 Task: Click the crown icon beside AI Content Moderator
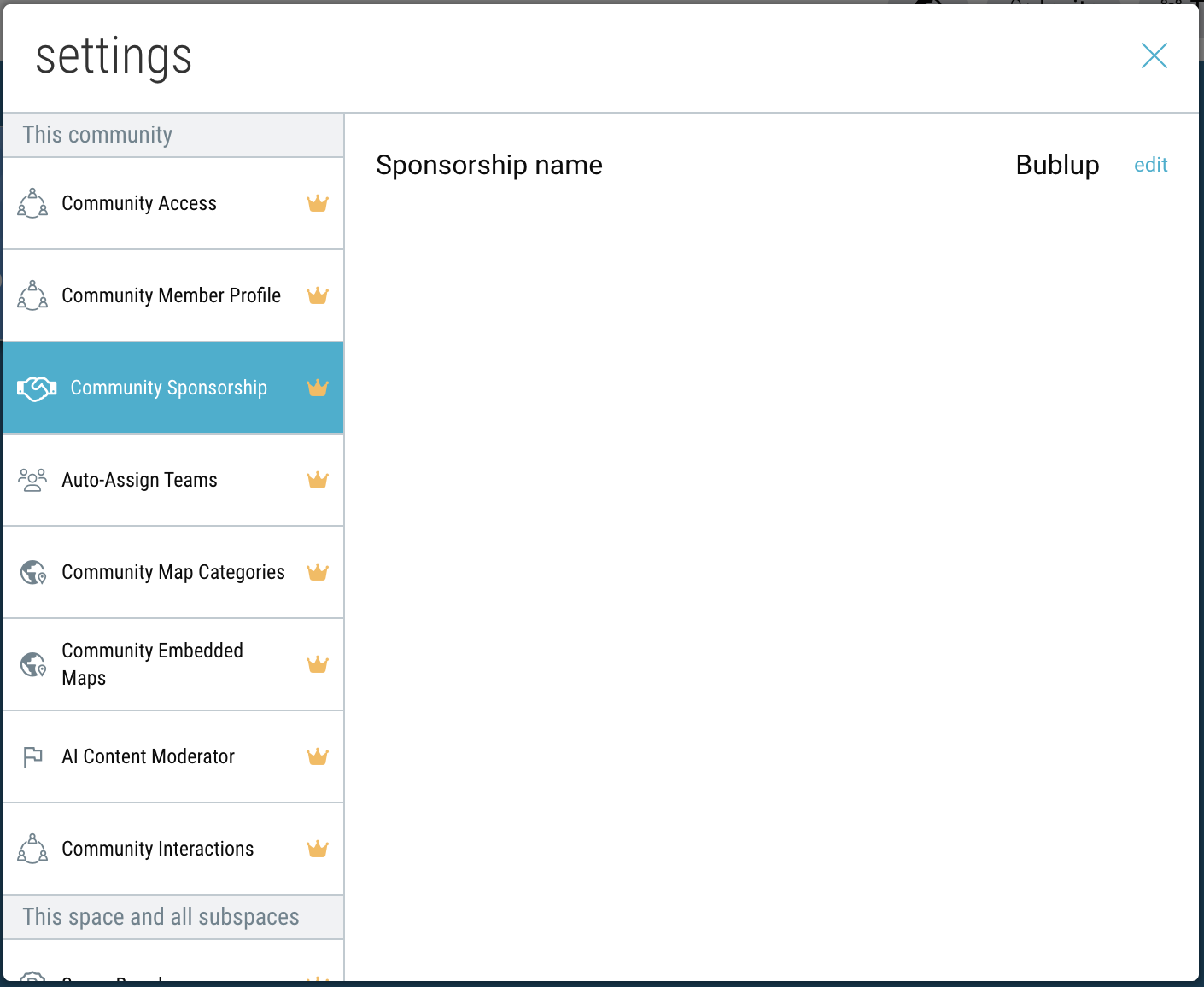click(318, 756)
